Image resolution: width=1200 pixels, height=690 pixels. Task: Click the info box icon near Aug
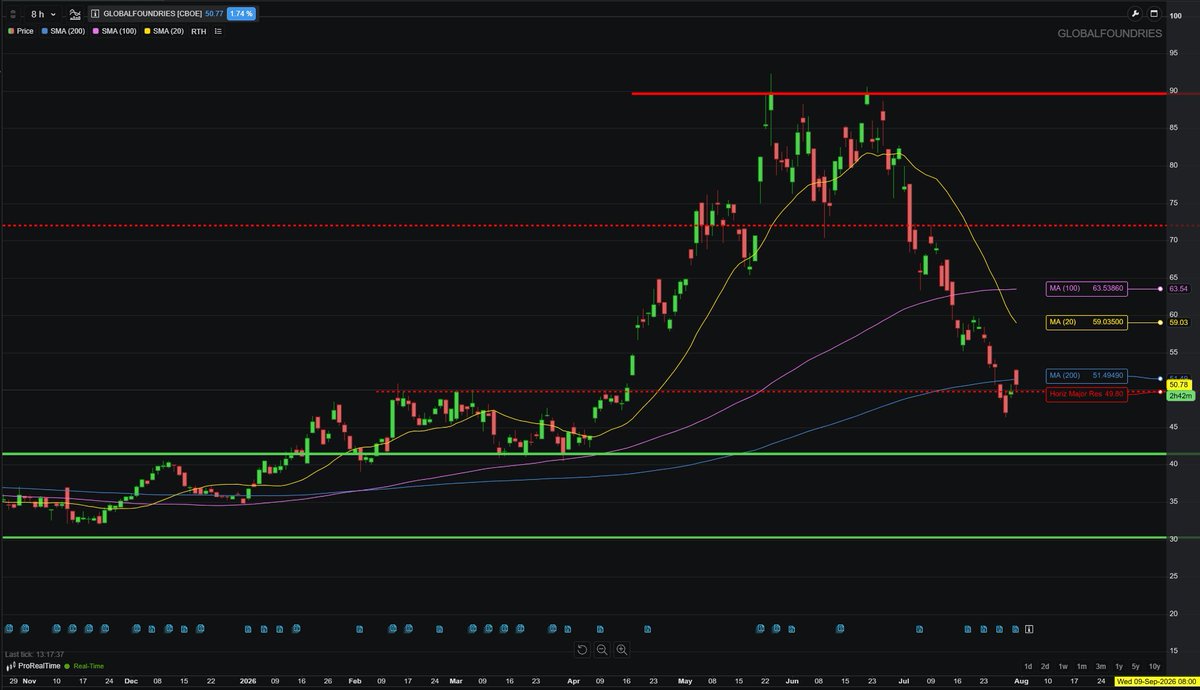[x=1029, y=629]
